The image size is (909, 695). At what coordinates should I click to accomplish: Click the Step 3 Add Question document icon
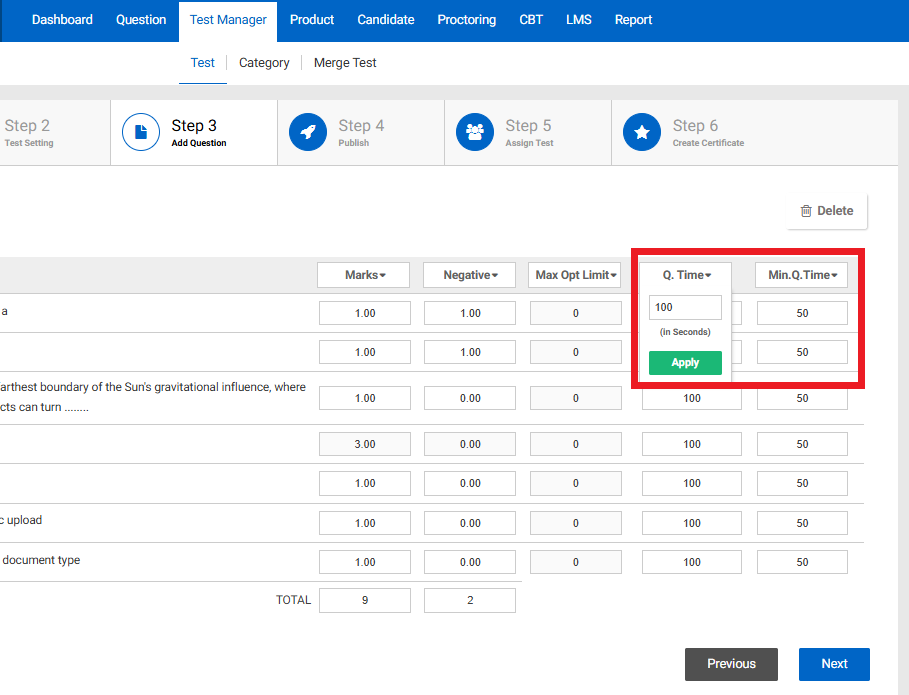click(x=141, y=132)
